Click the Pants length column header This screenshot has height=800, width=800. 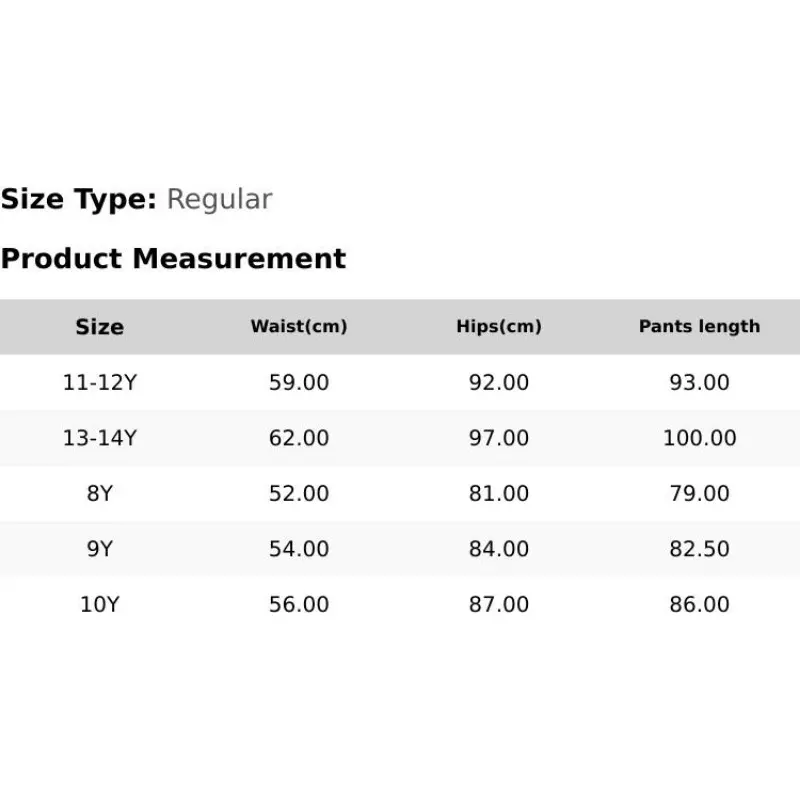pyautogui.click(x=699, y=327)
